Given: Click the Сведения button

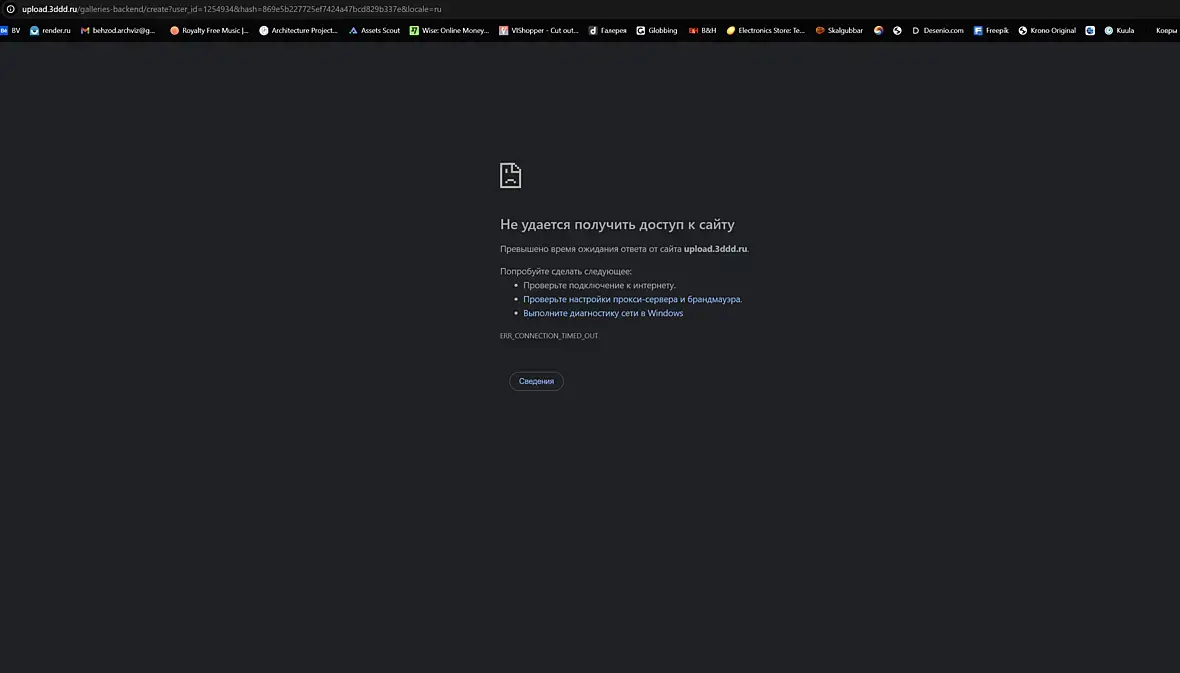Looking at the screenshot, I should (536, 382).
